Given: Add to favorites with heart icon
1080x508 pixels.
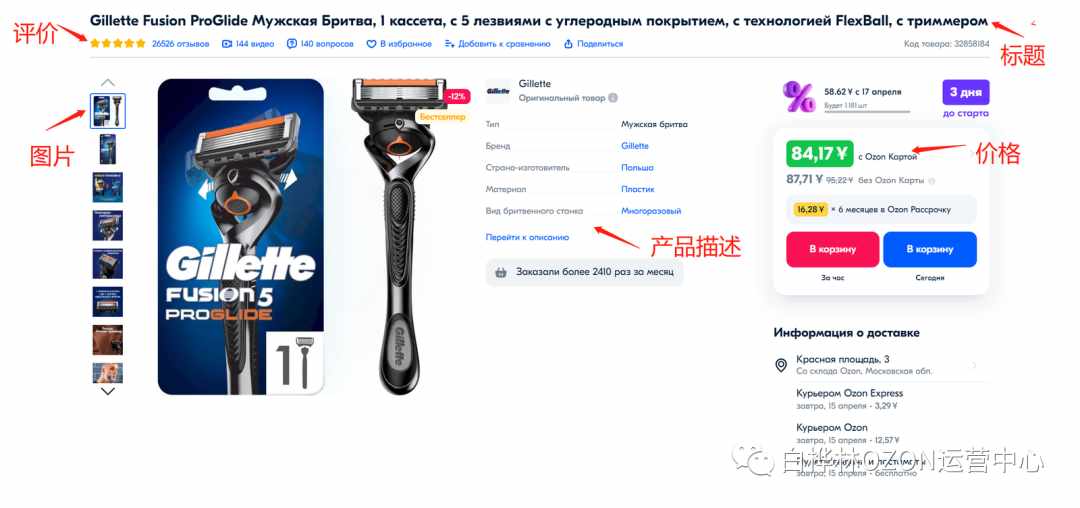Looking at the screenshot, I should (x=372, y=44).
